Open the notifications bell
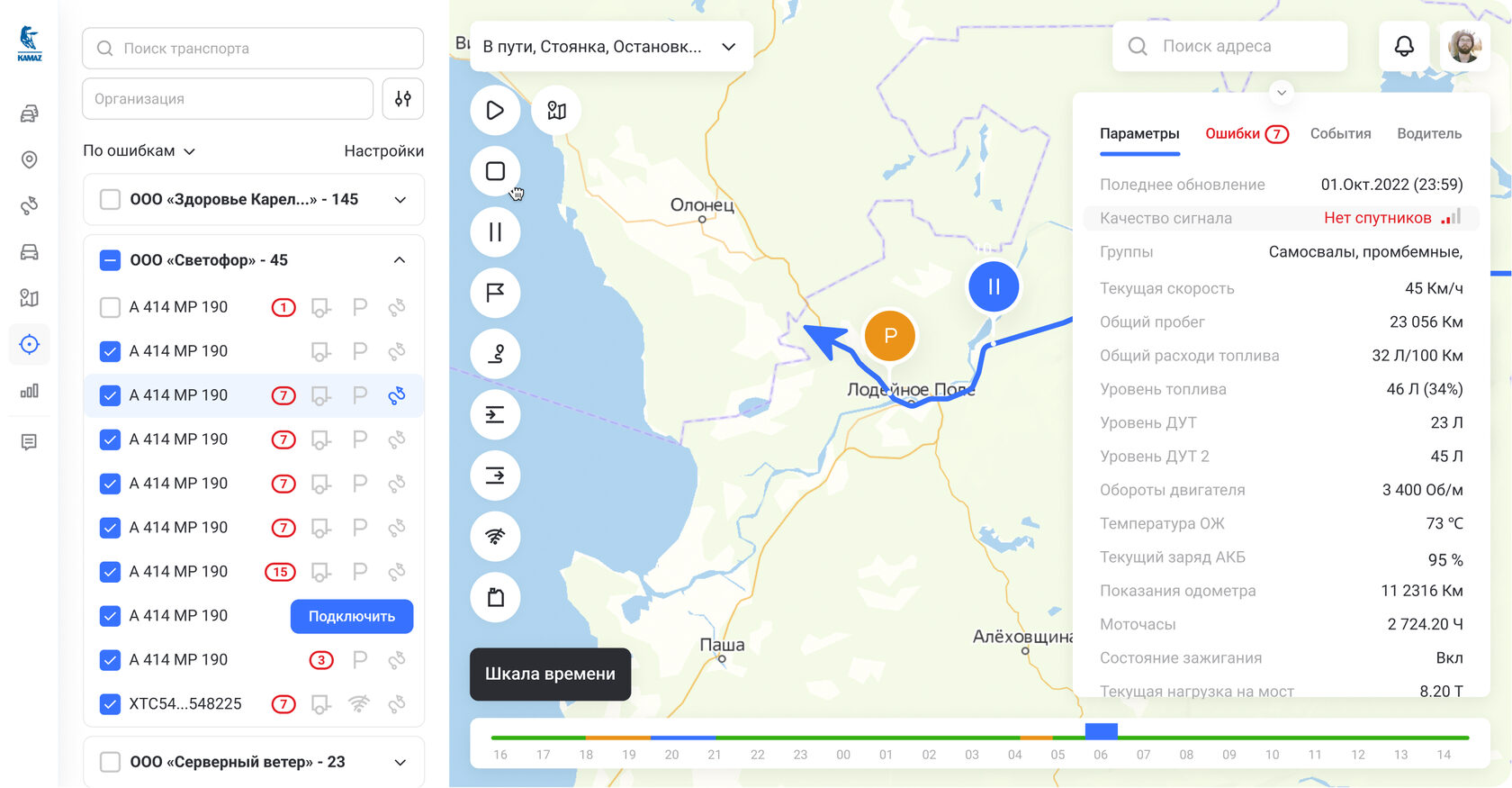1512x788 pixels. coord(1404,46)
